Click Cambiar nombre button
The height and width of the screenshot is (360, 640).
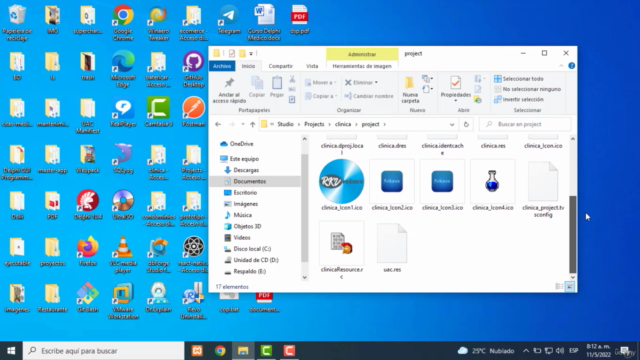point(369,96)
